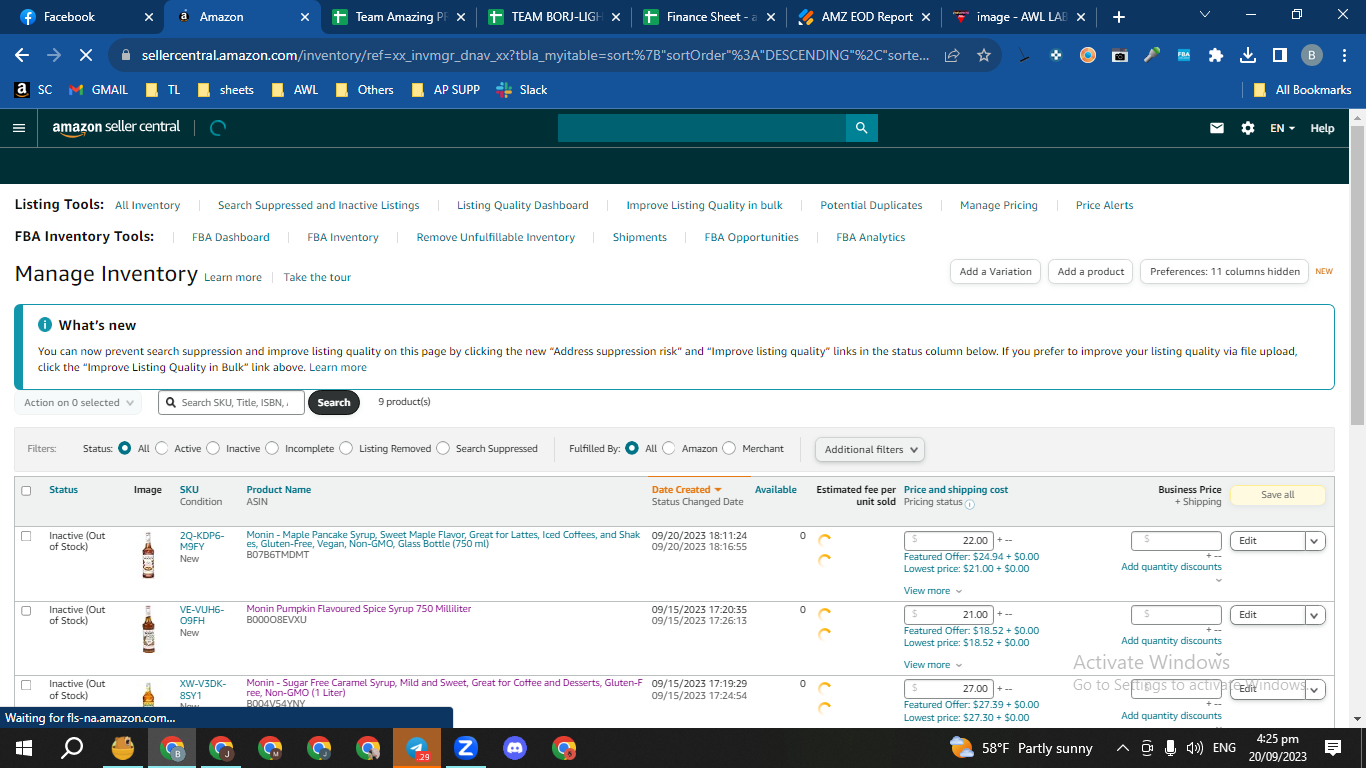Screen dimensions: 1366x768
Task: Select the Status 'All' radio button
Action: tap(125, 448)
